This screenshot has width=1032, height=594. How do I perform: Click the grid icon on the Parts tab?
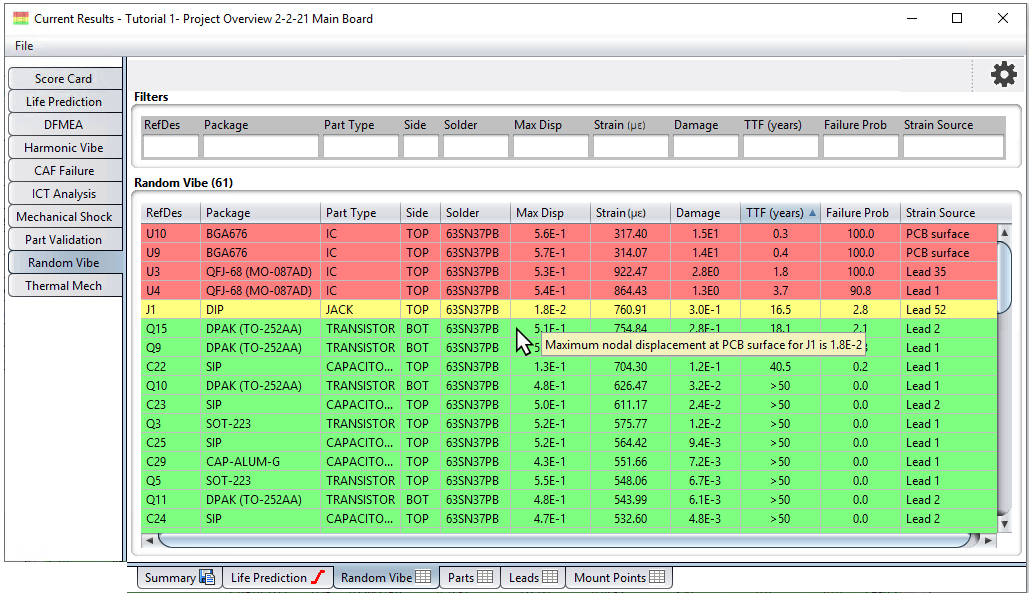click(486, 577)
